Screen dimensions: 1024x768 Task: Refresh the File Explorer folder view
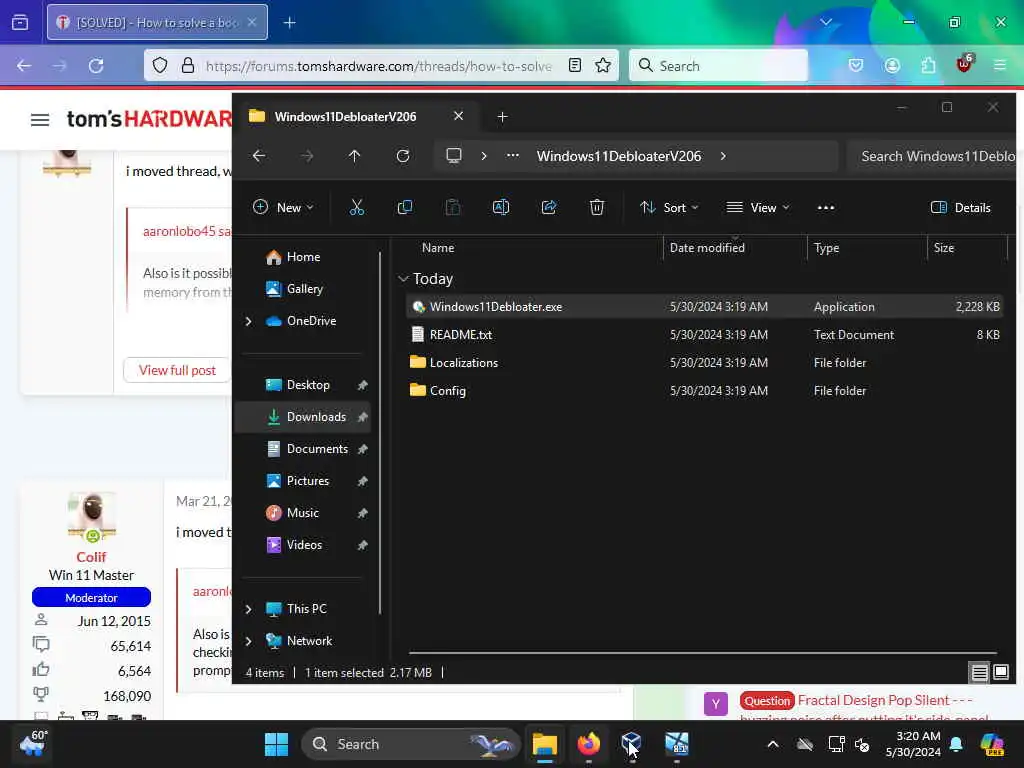point(403,156)
